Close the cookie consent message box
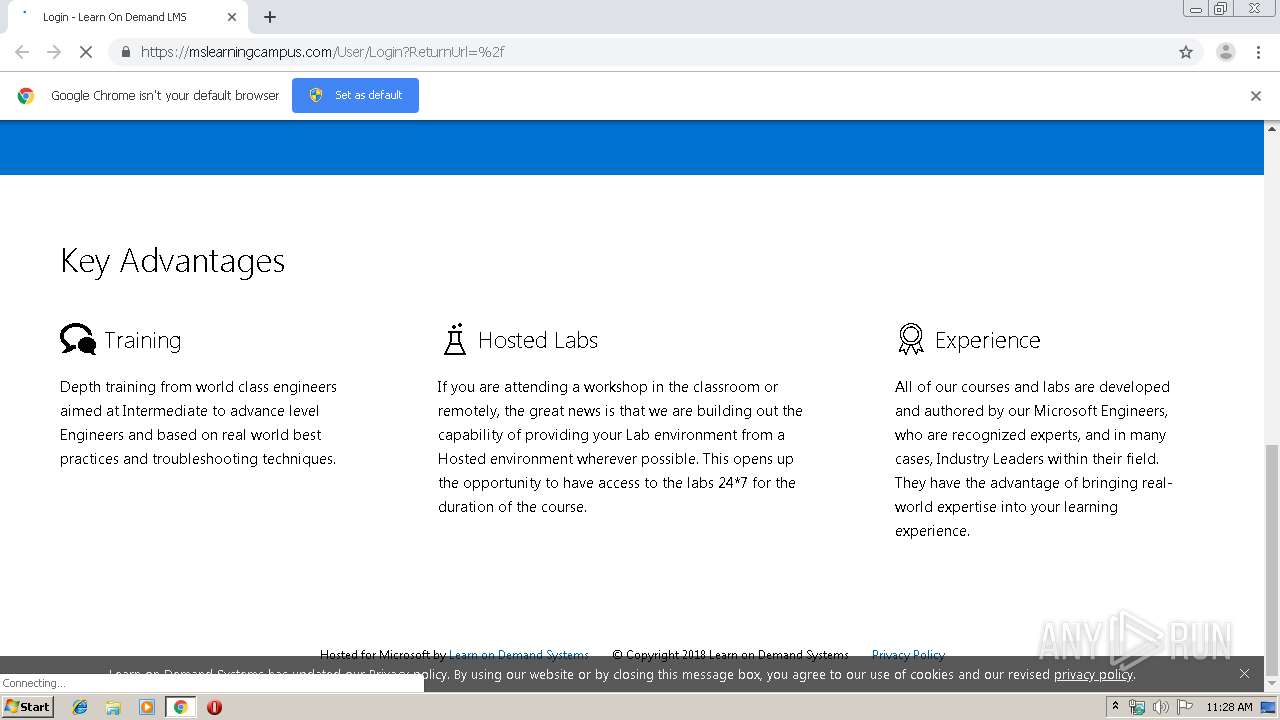Image resolution: width=1280 pixels, height=720 pixels. (x=1244, y=674)
